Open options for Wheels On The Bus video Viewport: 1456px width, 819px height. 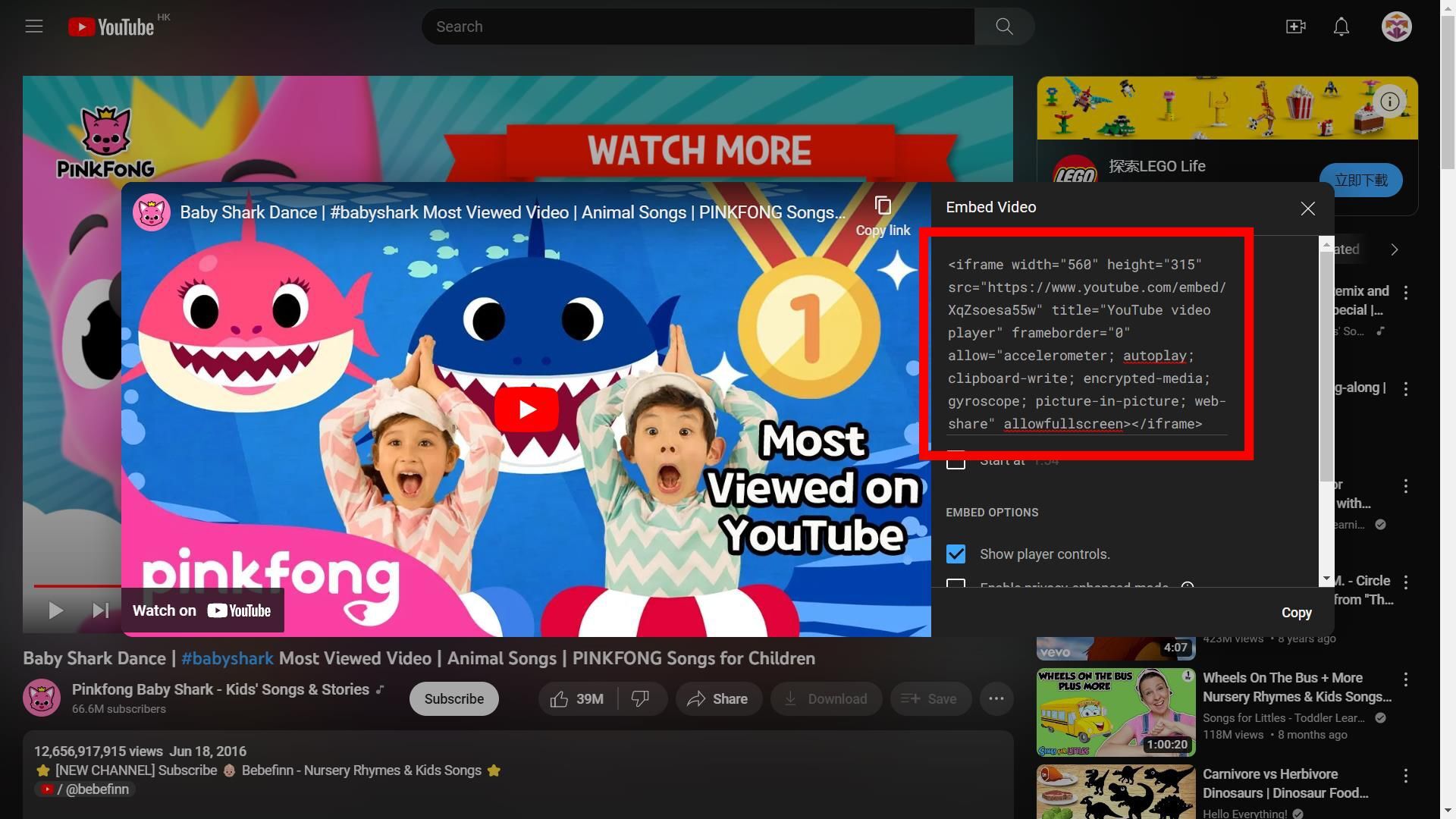click(1406, 679)
